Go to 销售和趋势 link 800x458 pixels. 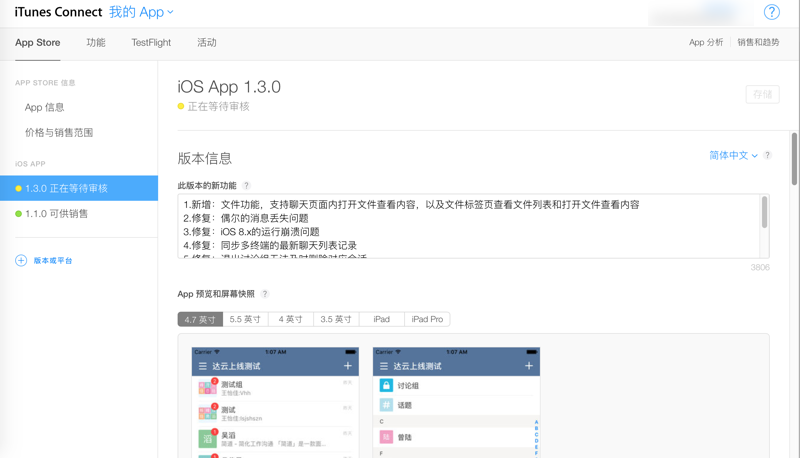[758, 42]
